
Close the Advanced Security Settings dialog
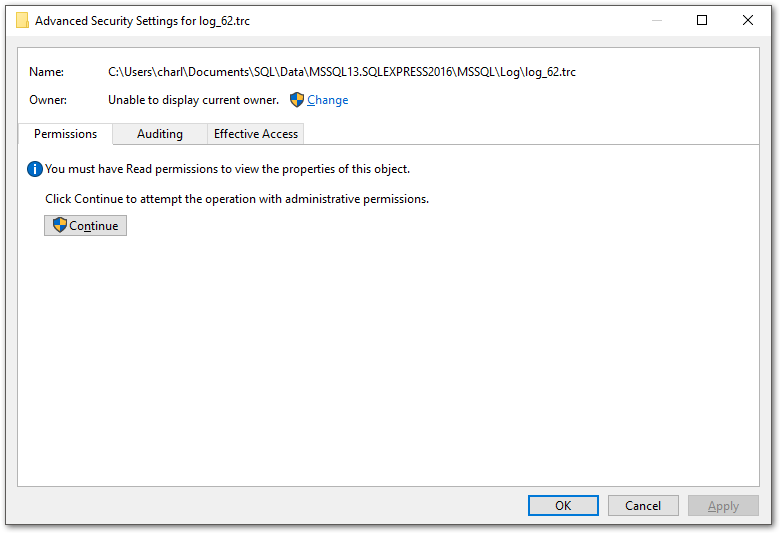pos(748,20)
